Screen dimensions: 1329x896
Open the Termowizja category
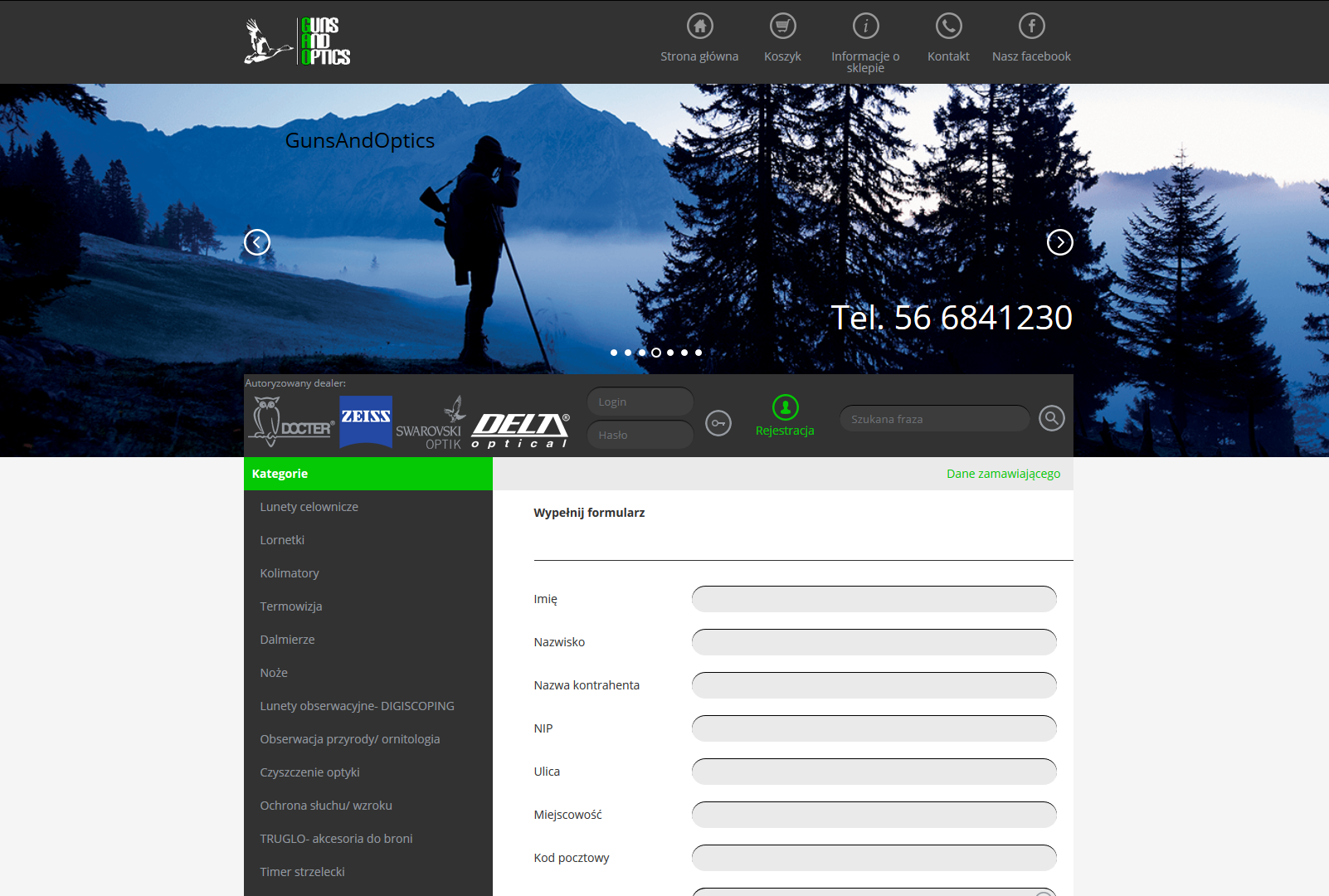(x=290, y=606)
